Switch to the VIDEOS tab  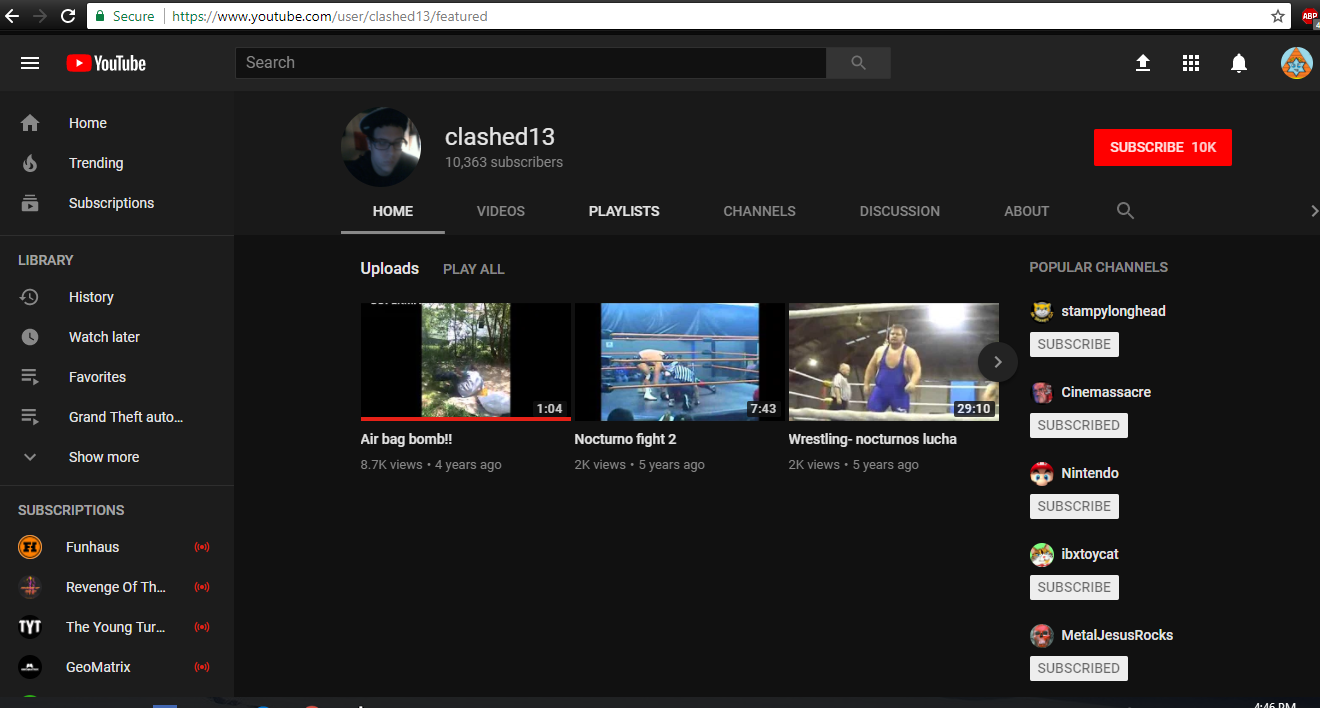[x=500, y=211]
